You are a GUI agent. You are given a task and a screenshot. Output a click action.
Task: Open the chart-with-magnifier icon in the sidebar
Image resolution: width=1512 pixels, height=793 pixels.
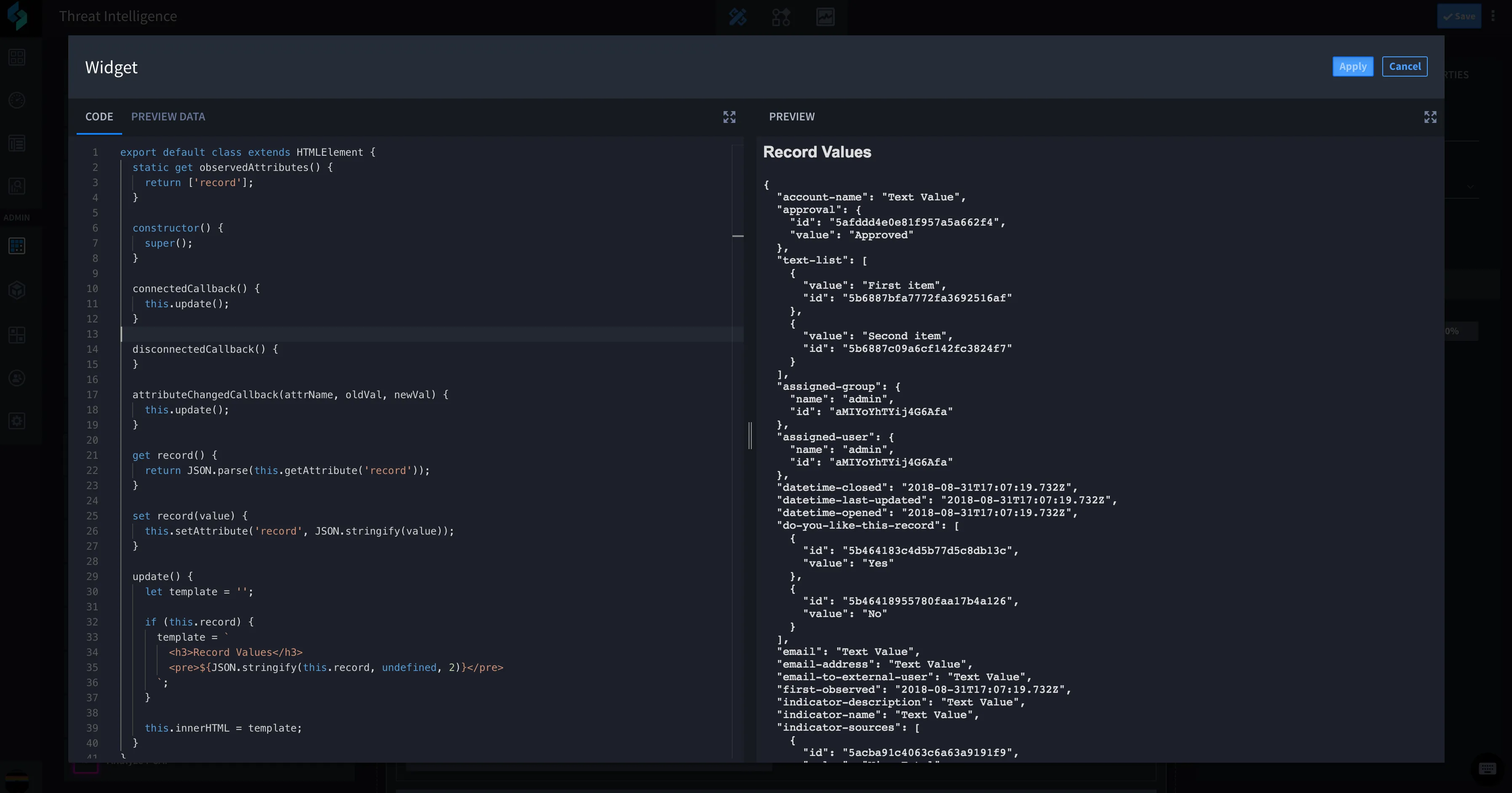(x=17, y=186)
